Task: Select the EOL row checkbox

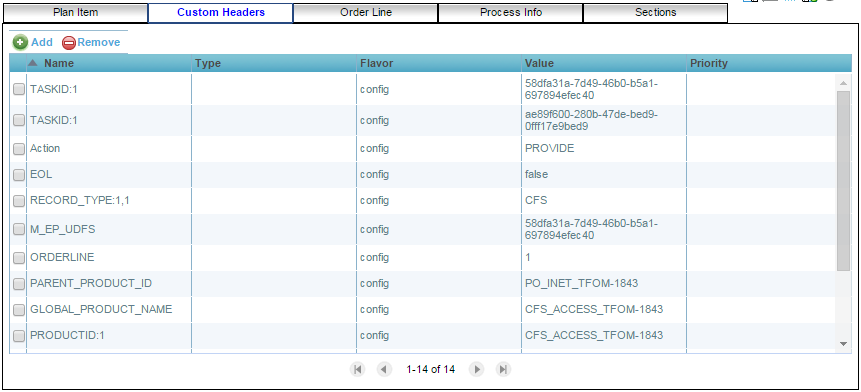Action: pos(19,175)
